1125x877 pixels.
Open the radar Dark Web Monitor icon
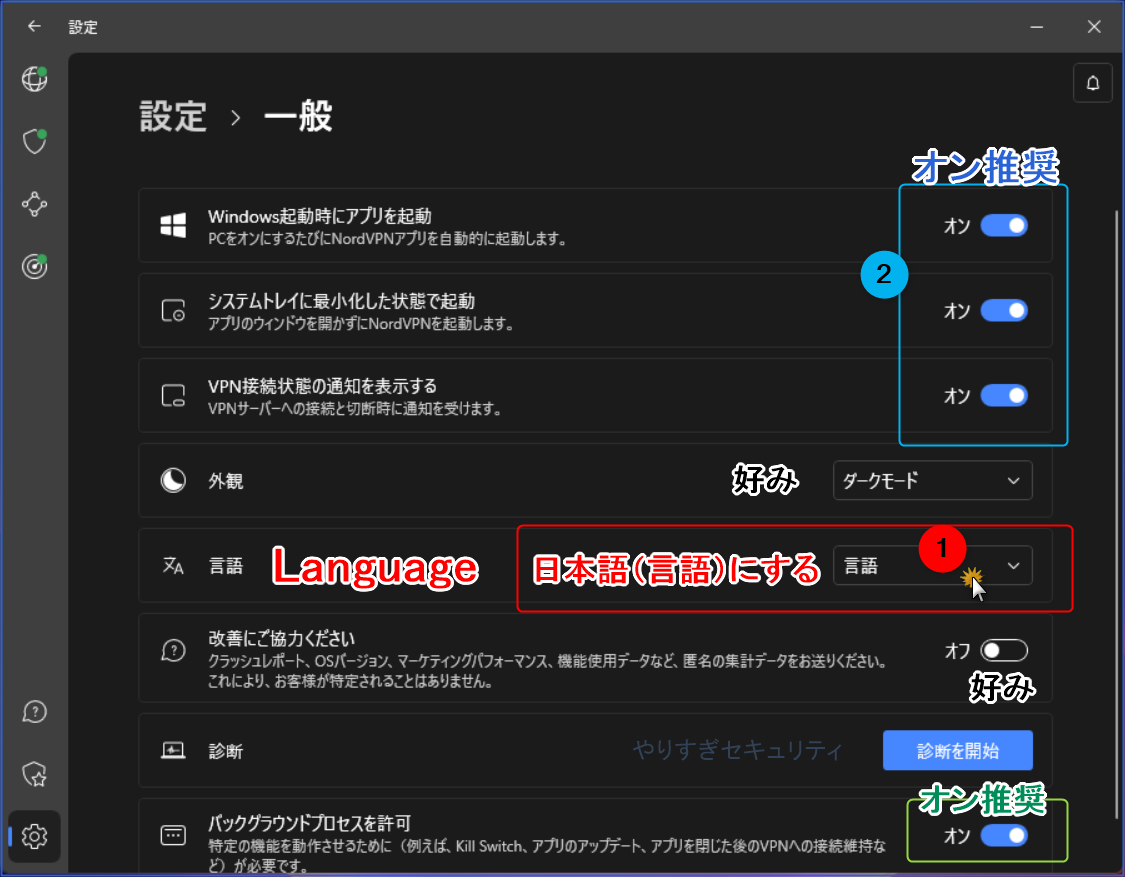(x=34, y=266)
